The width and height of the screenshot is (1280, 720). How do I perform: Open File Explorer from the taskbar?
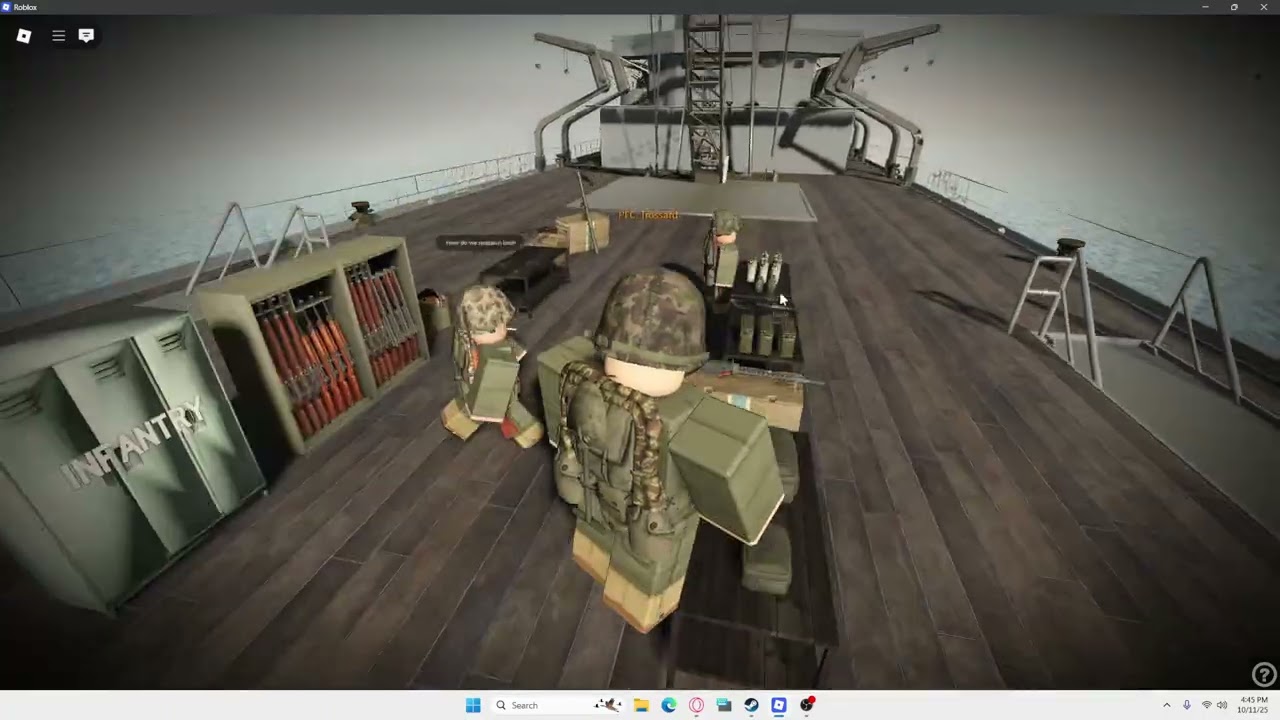pos(641,705)
